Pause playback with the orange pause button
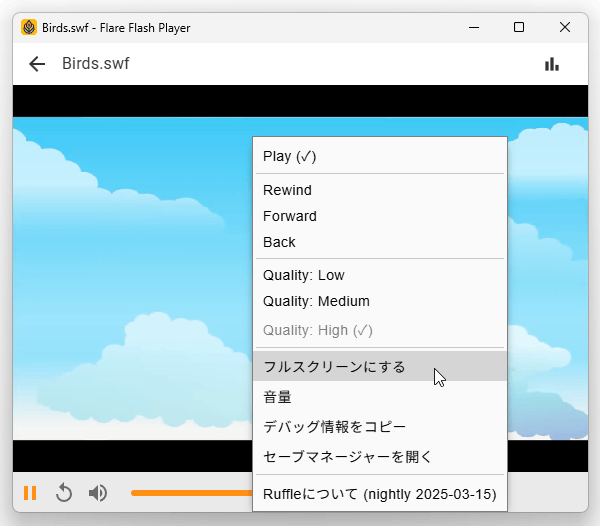The height and width of the screenshot is (526, 600). [x=30, y=493]
